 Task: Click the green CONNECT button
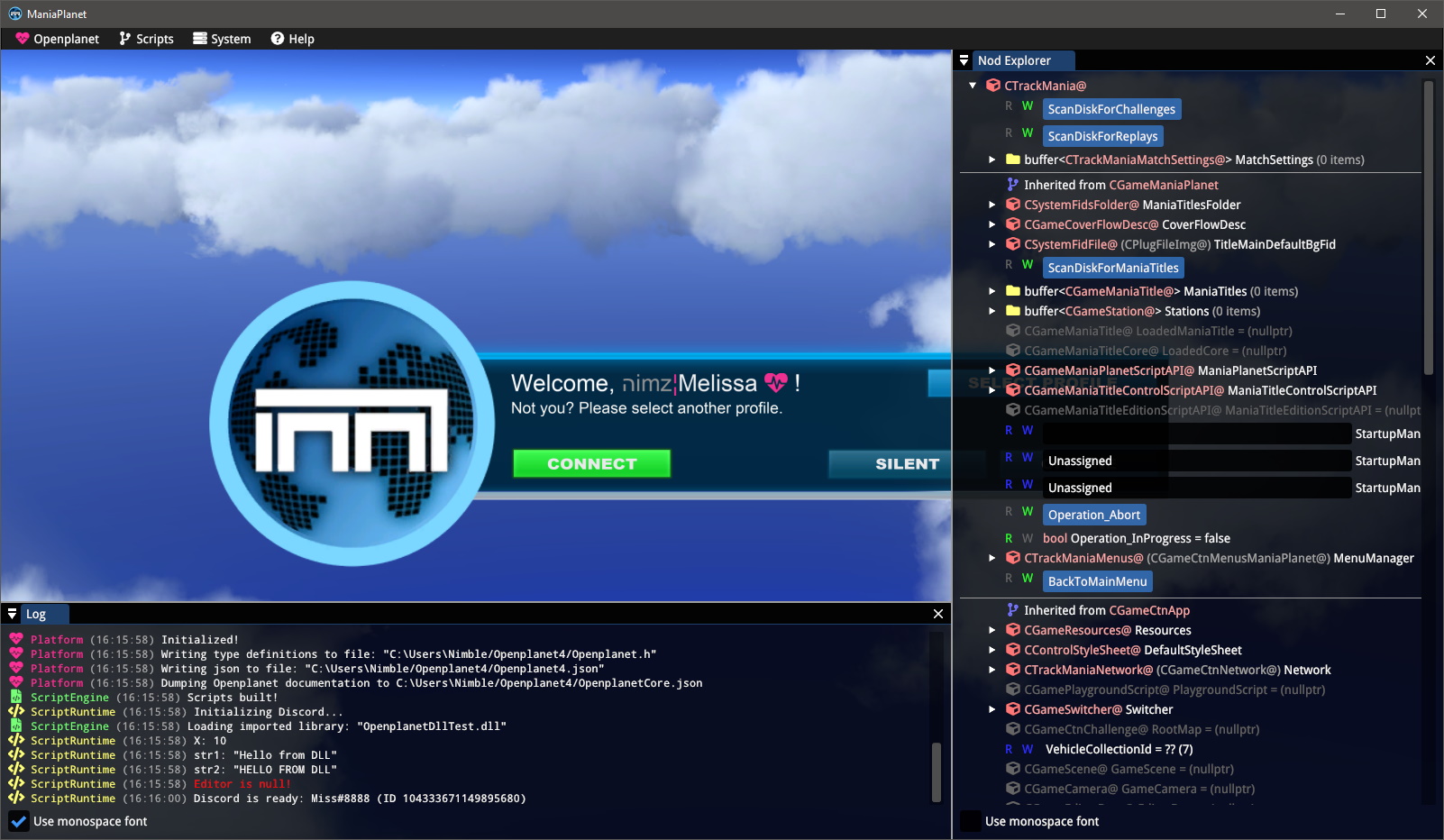[591, 463]
